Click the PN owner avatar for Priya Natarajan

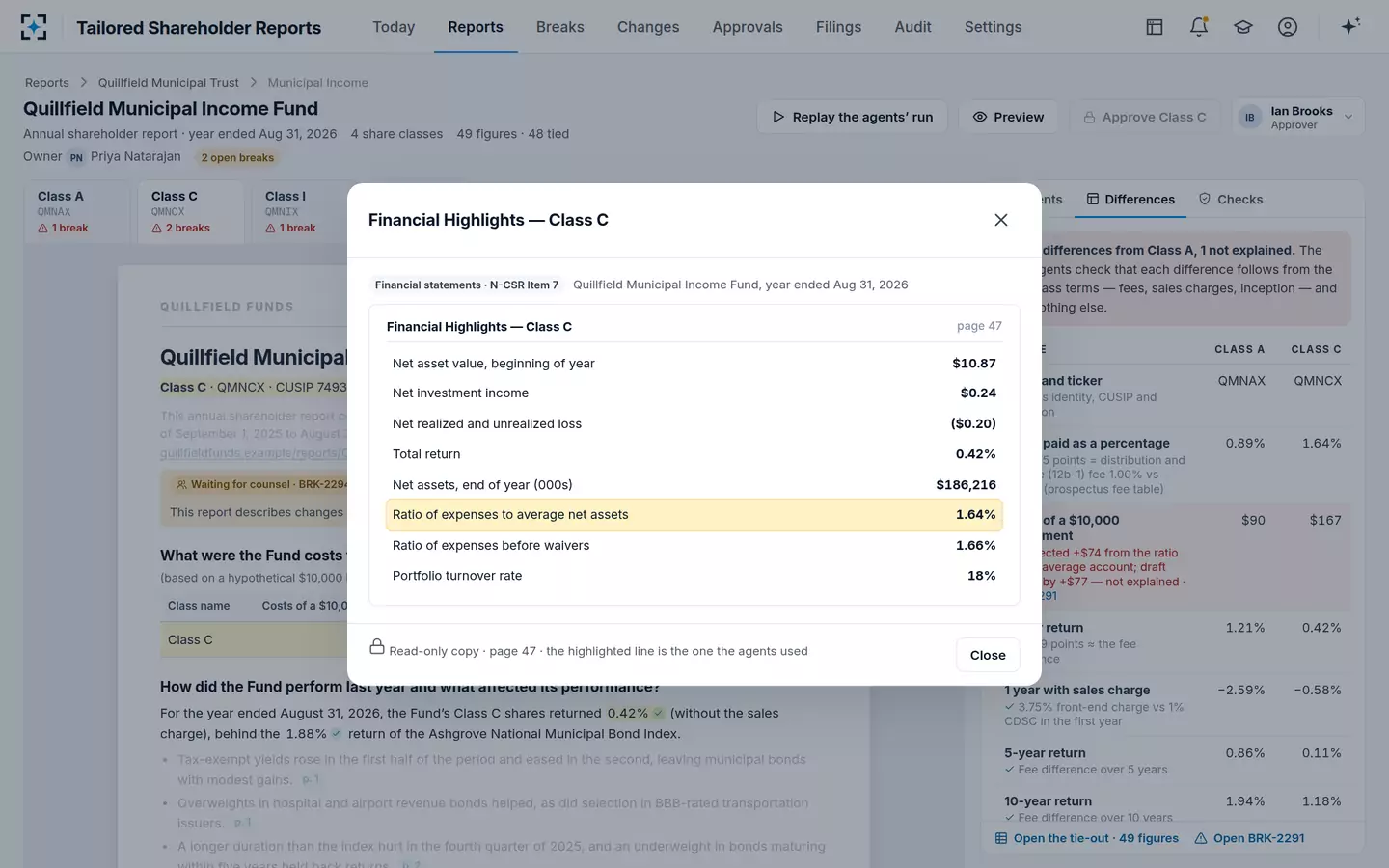point(76,157)
